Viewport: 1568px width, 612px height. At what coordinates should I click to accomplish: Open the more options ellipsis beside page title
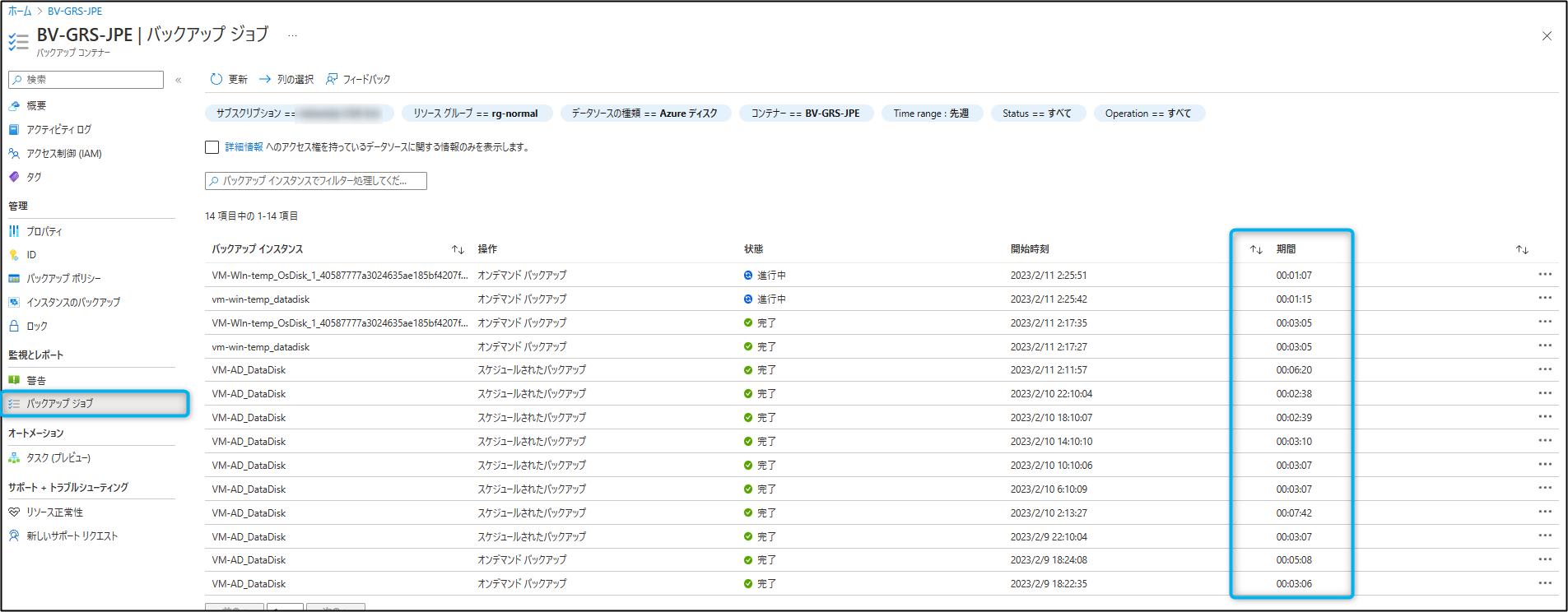(292, 35)
